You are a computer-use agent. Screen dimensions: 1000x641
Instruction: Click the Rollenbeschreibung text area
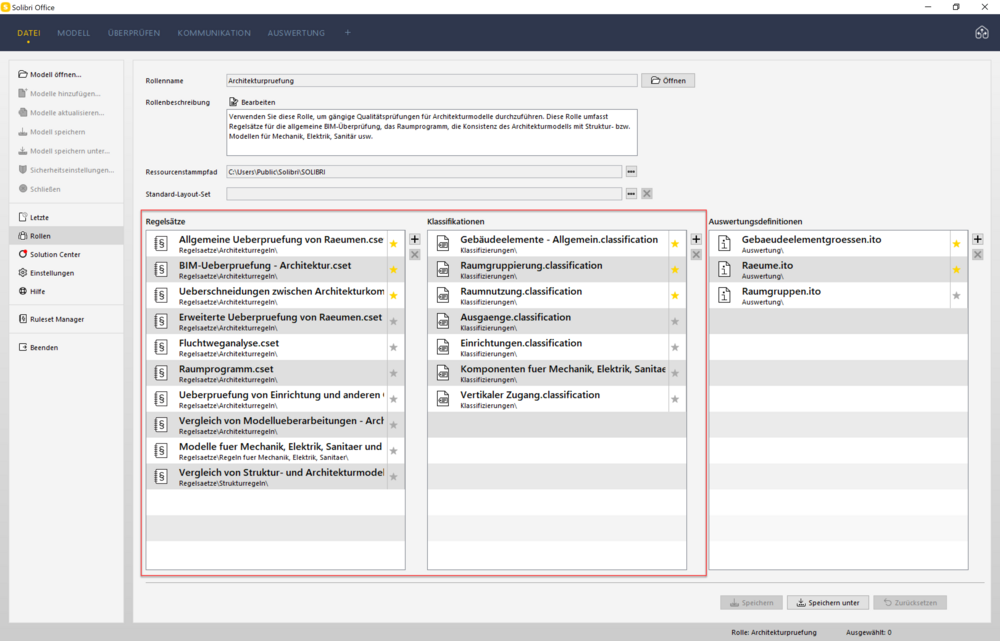pos(431,132)
